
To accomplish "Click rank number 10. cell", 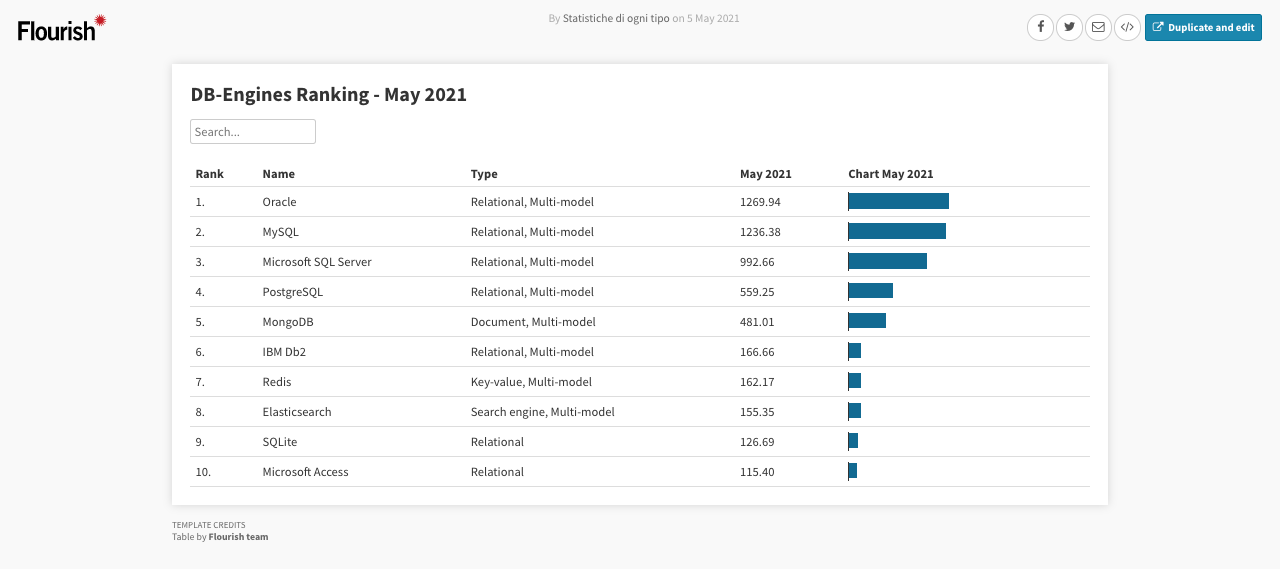I will pos(203,472).
